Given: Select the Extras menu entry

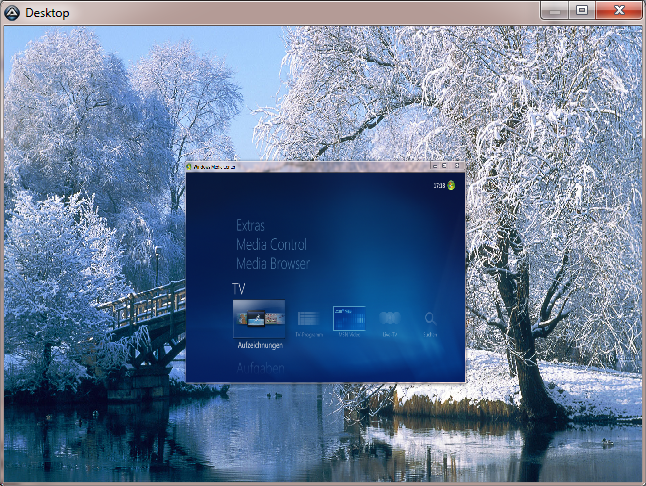Looking at the screenshot, I should [x=251, y=226].
